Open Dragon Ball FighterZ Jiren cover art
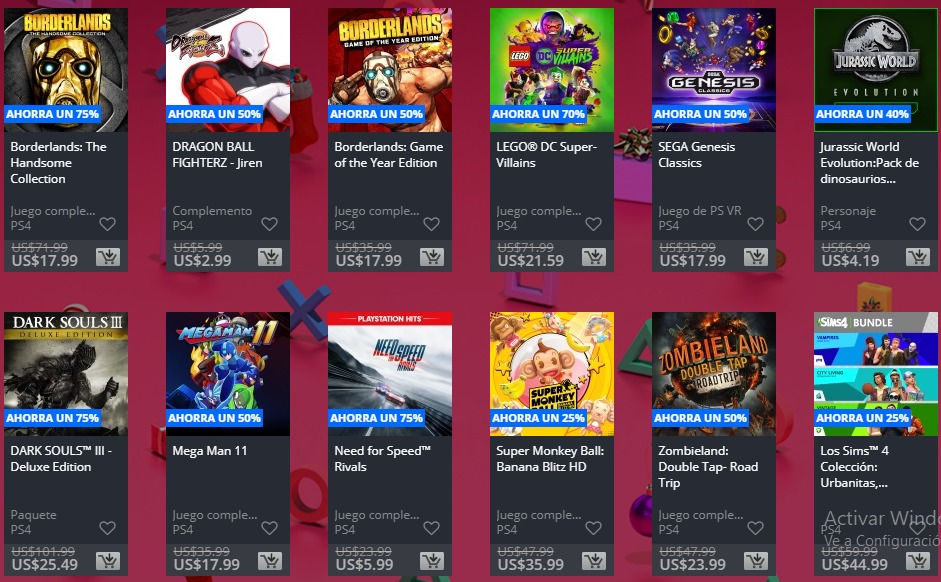 pyautogui.click(x=228, y=70)
